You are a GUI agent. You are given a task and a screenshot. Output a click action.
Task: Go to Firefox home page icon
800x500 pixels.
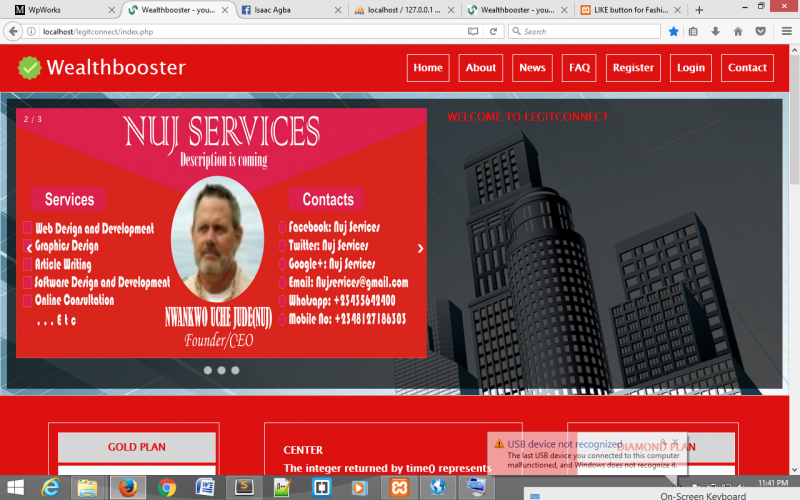738,32
